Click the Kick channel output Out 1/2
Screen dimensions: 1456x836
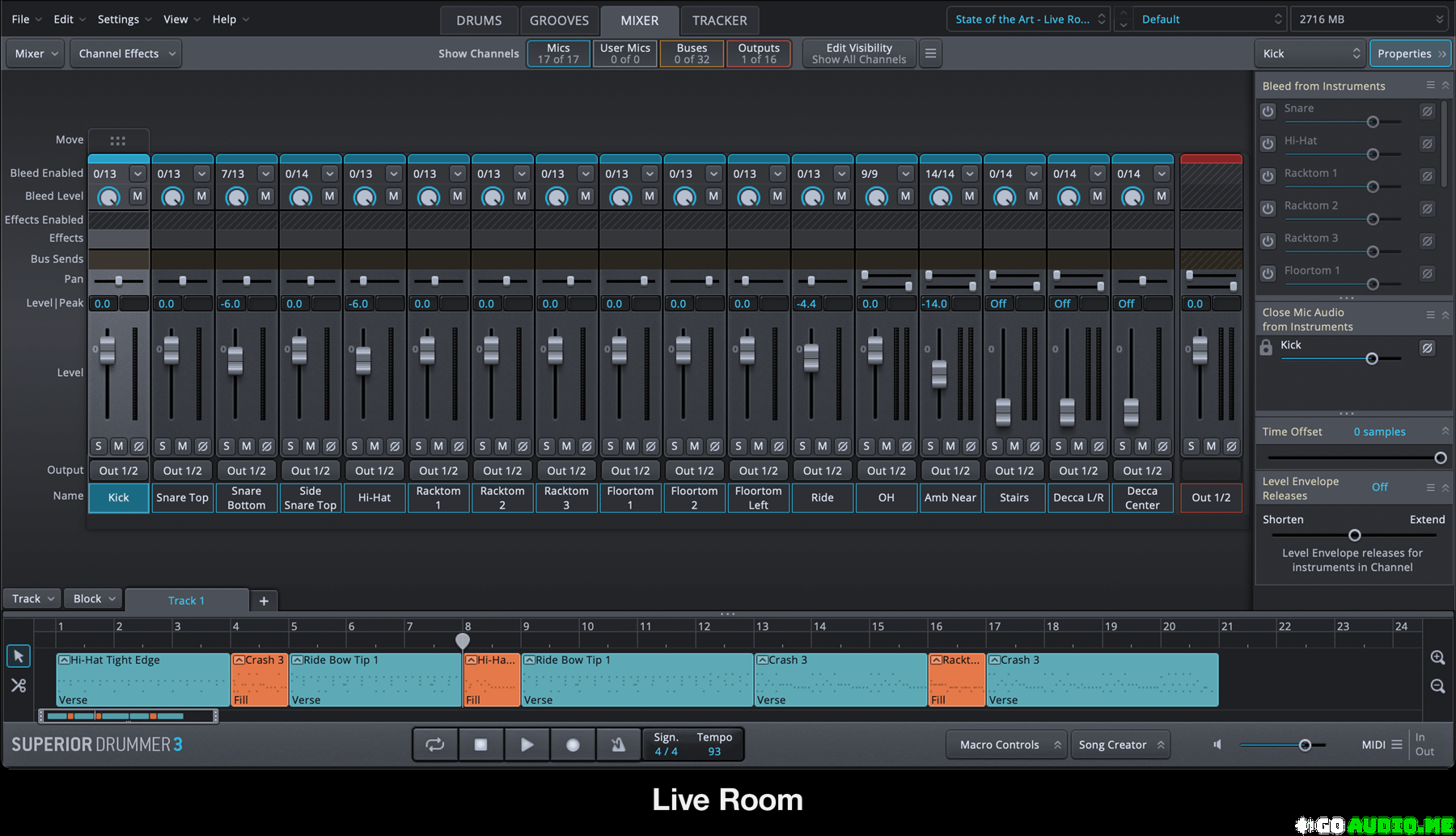[x=118, y=471]
